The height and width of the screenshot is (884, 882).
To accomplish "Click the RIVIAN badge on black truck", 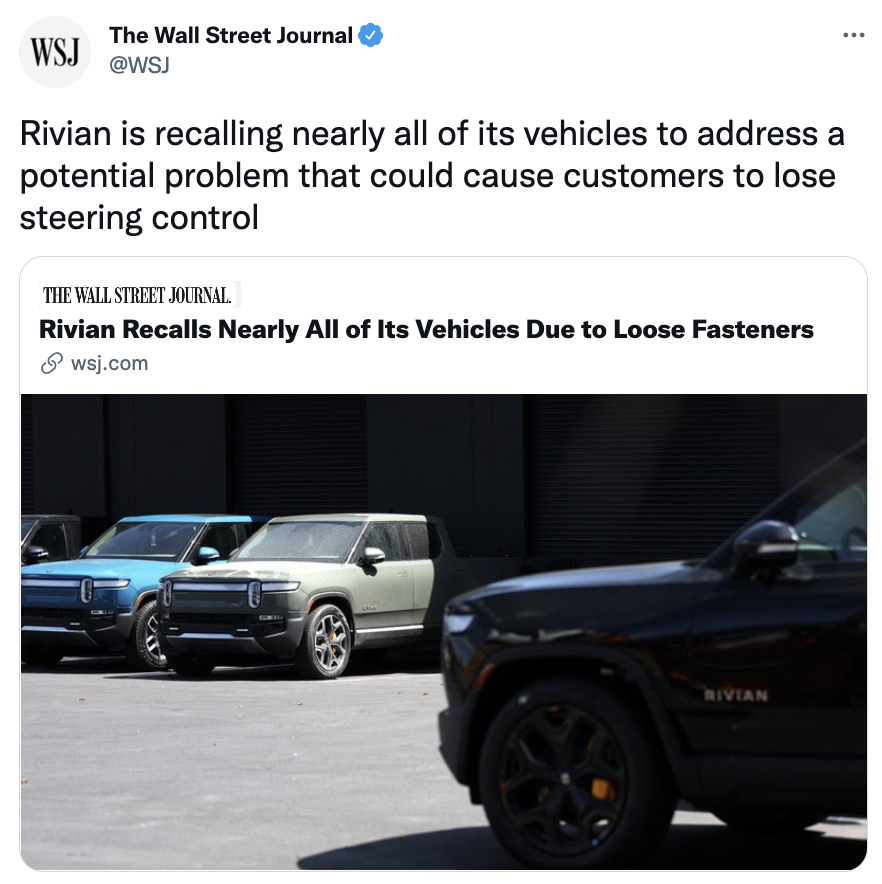I will click(736, 695).
